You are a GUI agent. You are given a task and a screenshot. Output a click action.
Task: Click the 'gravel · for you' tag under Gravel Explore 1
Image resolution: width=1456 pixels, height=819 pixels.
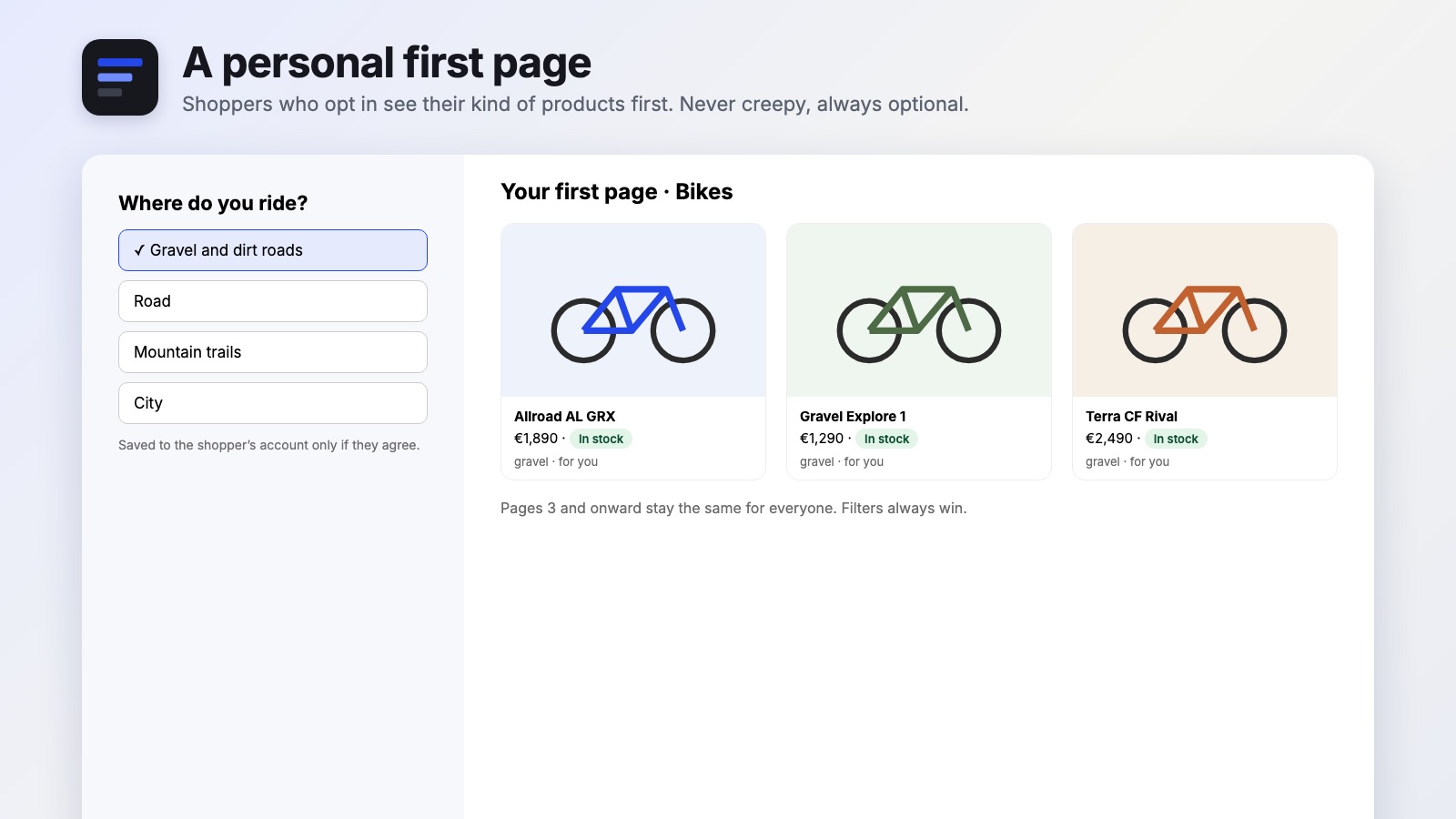[x=842, y=461]
